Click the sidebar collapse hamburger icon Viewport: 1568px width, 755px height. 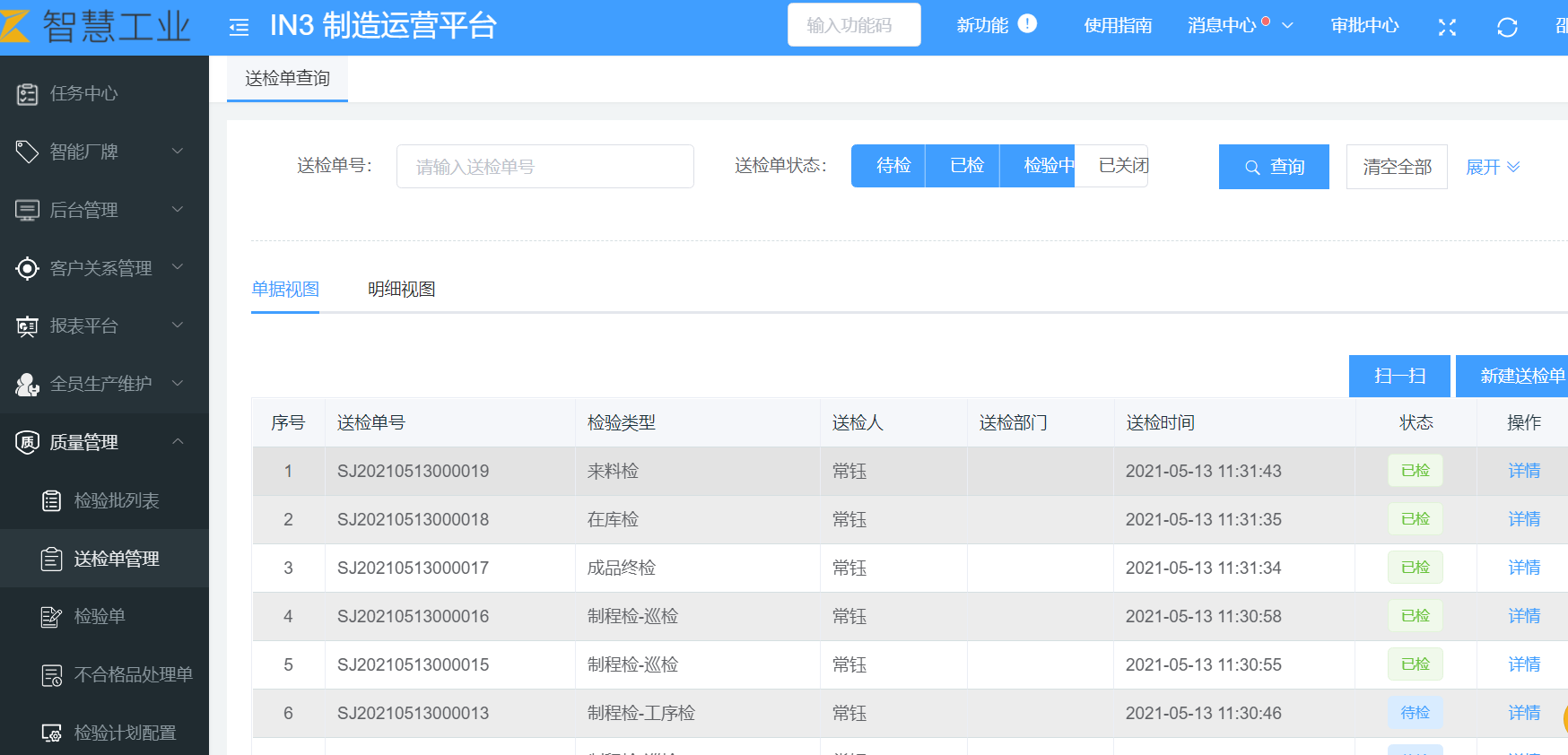(239, 28)
